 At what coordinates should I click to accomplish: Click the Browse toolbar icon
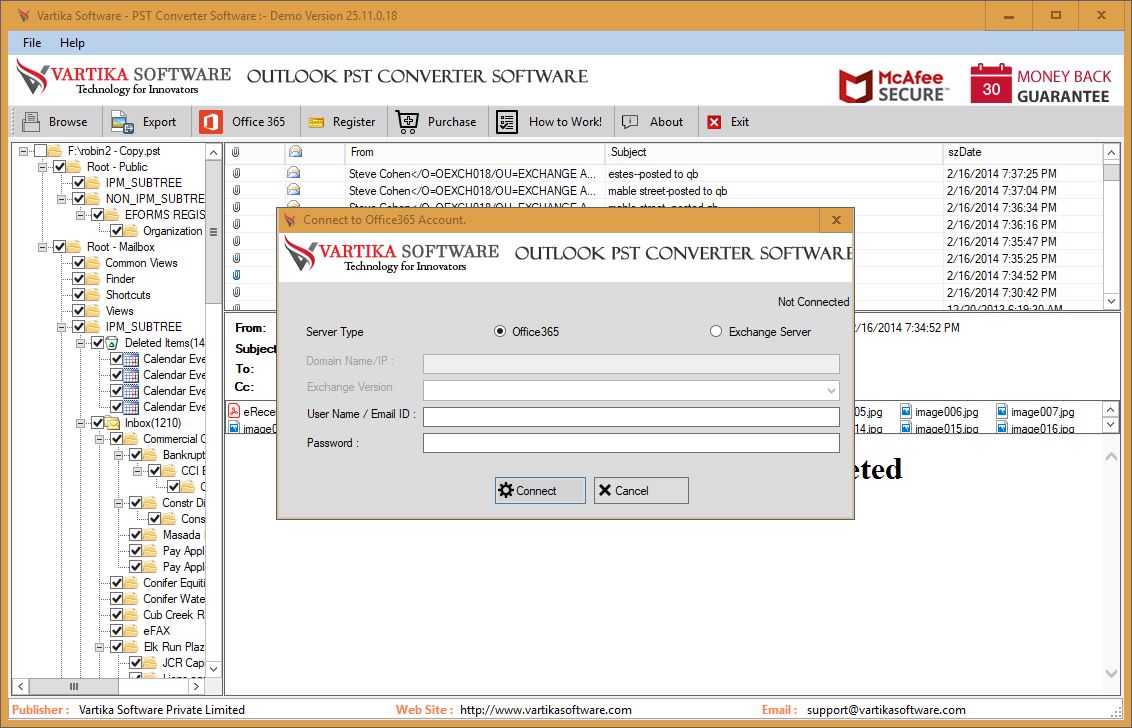(x=31, y=122)
